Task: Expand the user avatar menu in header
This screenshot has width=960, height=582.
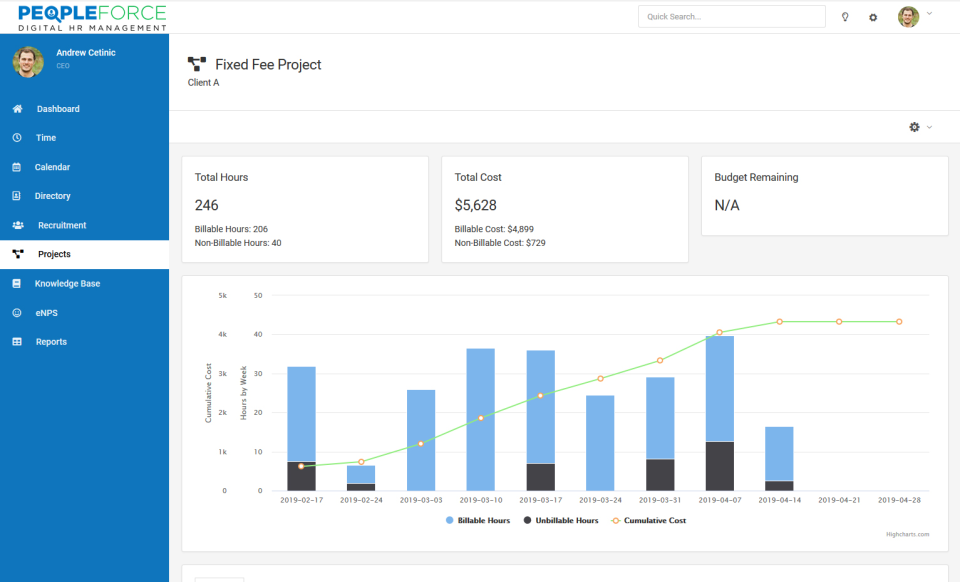Action: (x=914, y=16)
